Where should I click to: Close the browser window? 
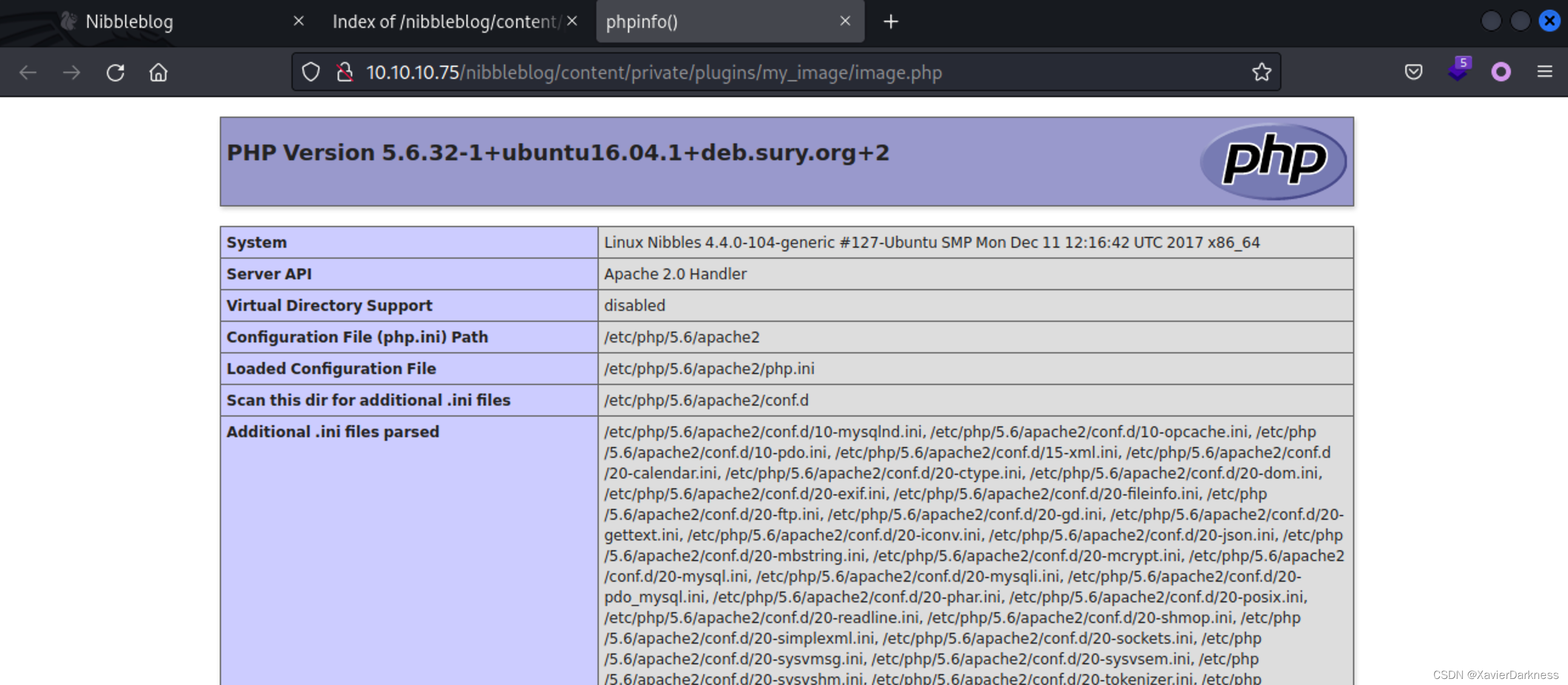pyautogui.click(x=1550, y=21)
